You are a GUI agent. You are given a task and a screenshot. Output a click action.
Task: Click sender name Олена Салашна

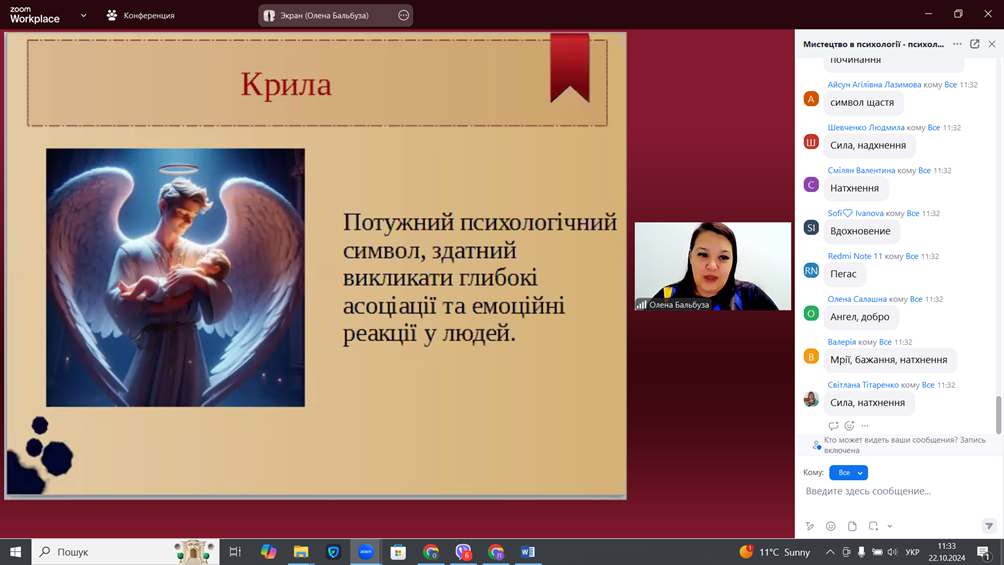857,299
